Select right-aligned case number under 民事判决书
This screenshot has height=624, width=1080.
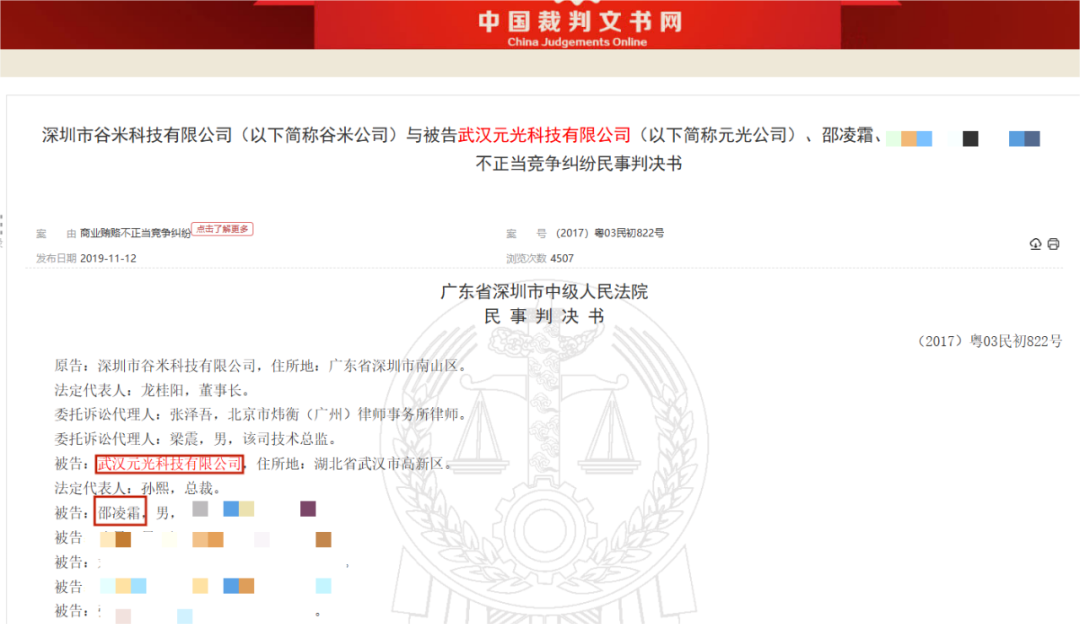click(x=988, y=341)
